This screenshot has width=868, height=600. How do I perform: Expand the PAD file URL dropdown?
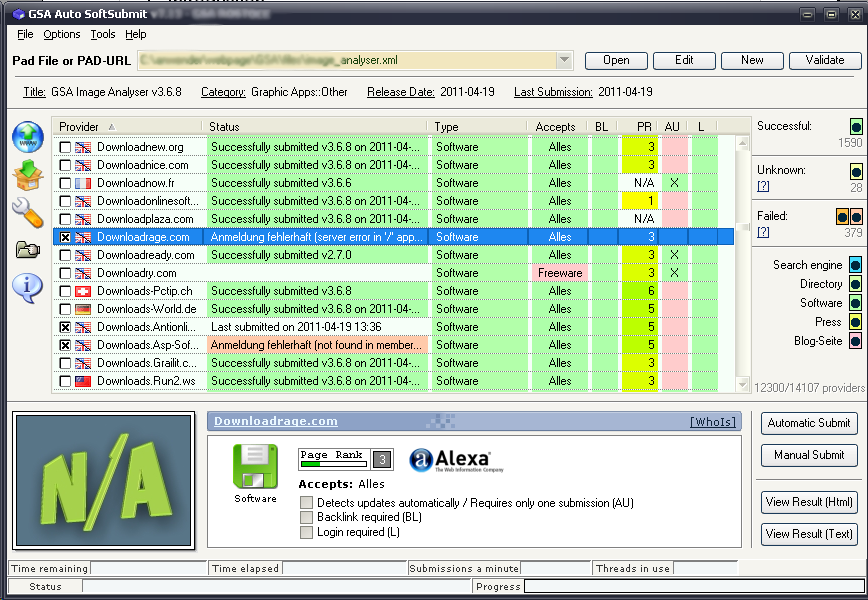564,60
